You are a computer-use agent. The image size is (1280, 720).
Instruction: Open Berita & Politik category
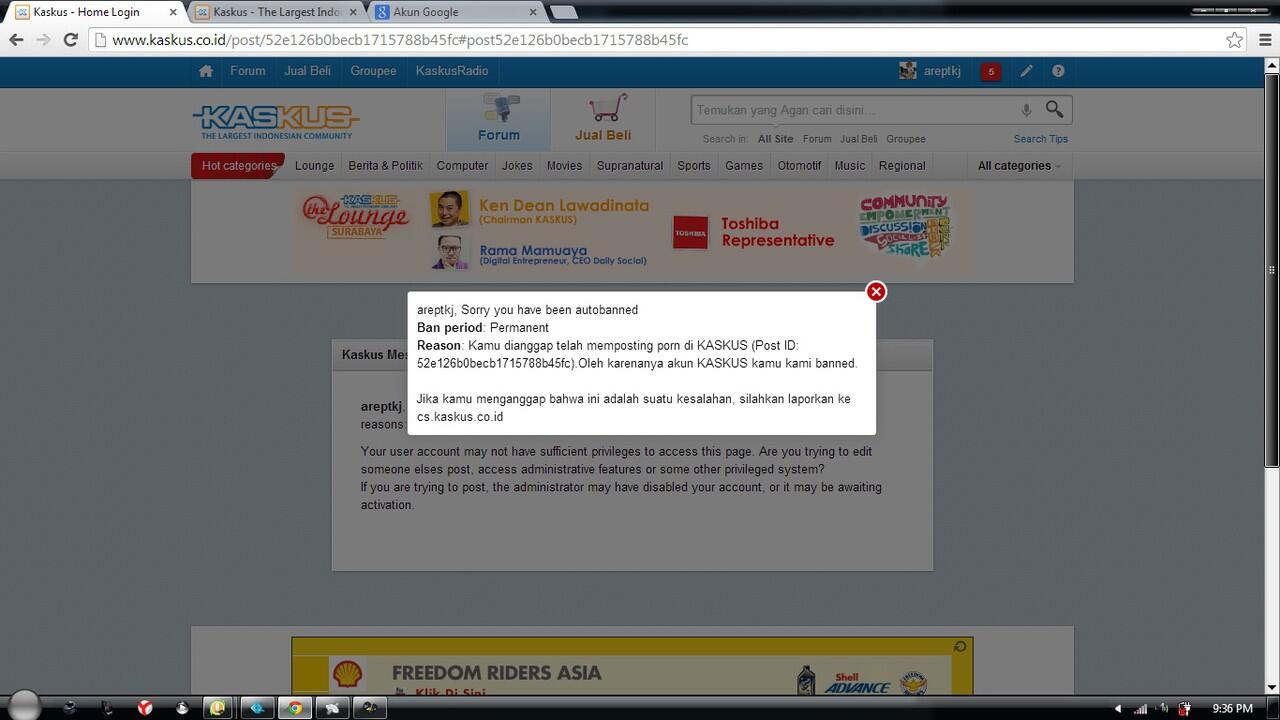(385, 166)
